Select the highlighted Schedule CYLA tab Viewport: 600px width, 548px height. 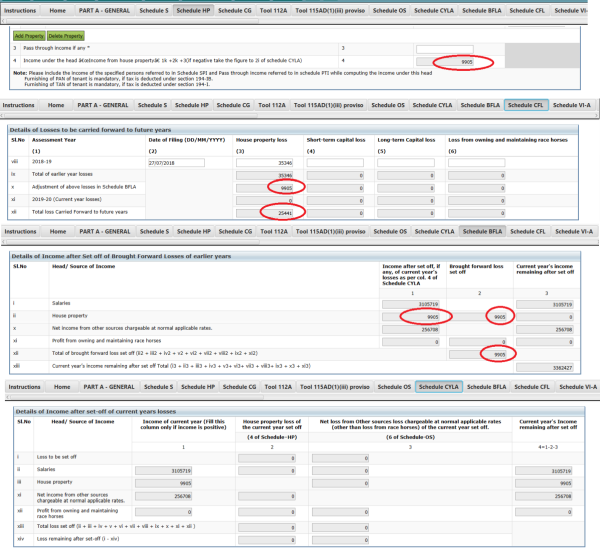point(439,387)
